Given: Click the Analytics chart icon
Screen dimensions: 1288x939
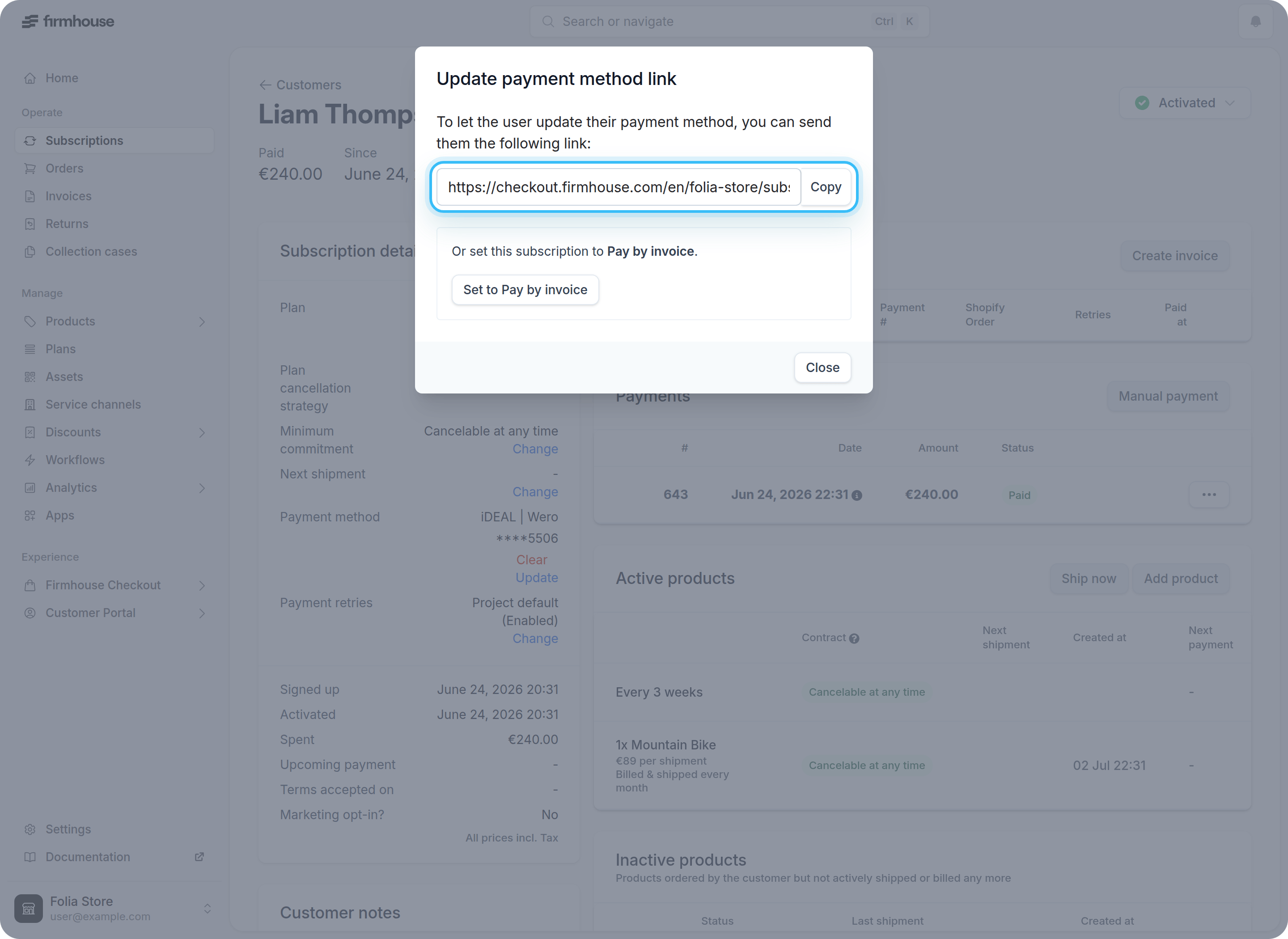Looking at the screenshot, I should tap(30, 488).
